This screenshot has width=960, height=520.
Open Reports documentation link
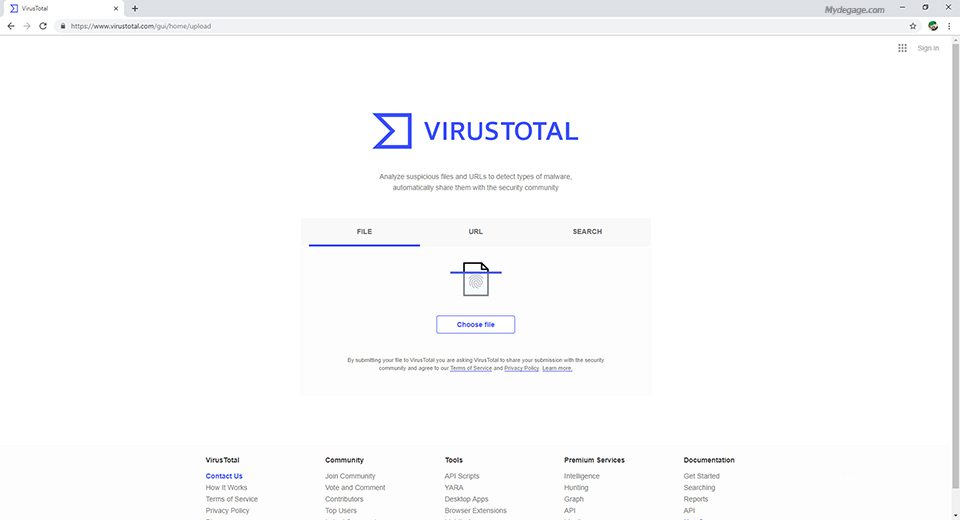click(696, 499)
